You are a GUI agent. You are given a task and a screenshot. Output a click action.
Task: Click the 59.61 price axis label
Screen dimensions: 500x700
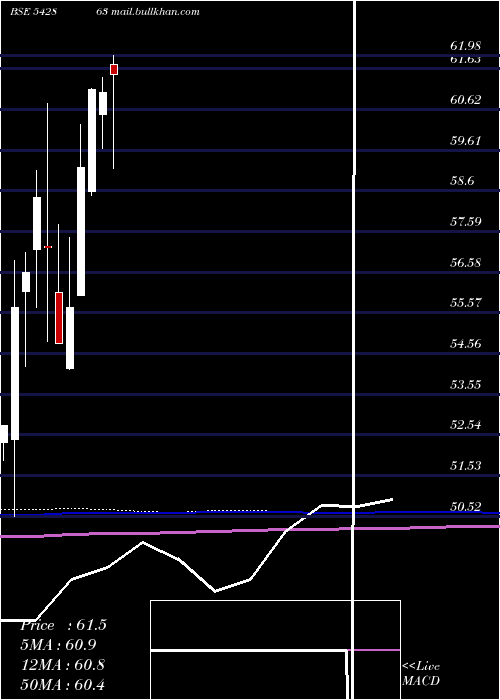(x=466, y=141)
